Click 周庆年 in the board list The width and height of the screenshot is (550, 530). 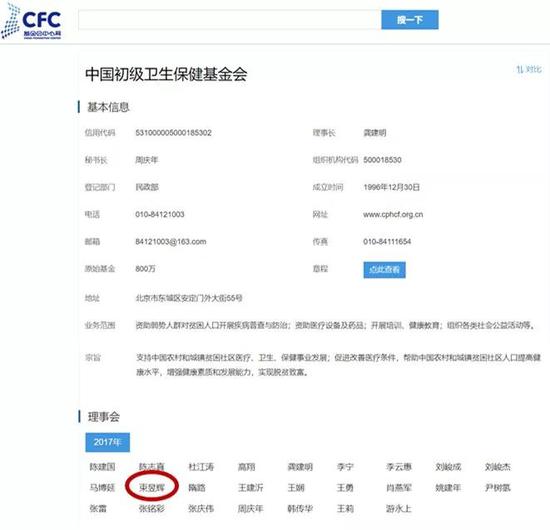[x=250, y=508]
